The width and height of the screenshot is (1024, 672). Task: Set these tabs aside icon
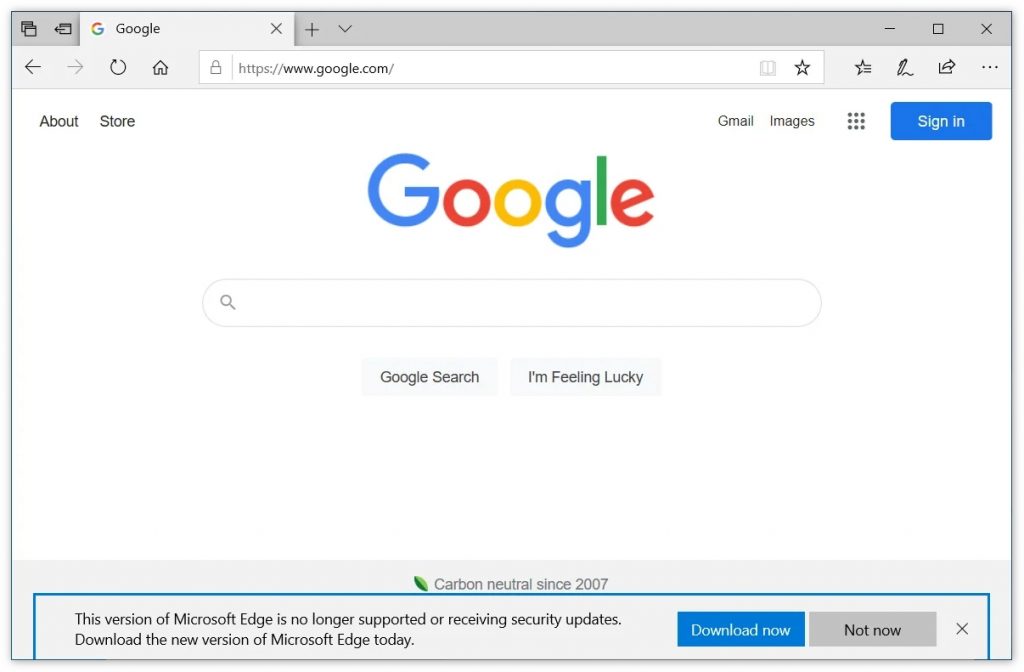(x=63, y=29)
